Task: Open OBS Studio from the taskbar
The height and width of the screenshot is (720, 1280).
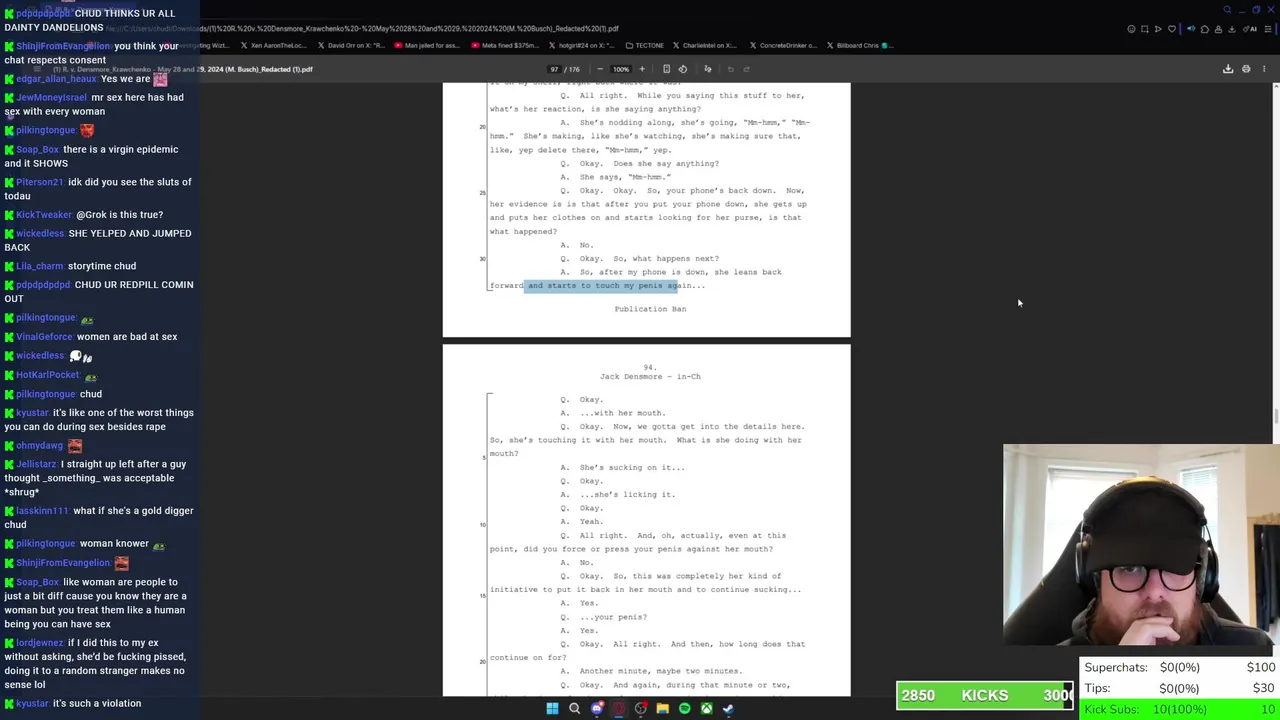Action: (x=641, y=708)
